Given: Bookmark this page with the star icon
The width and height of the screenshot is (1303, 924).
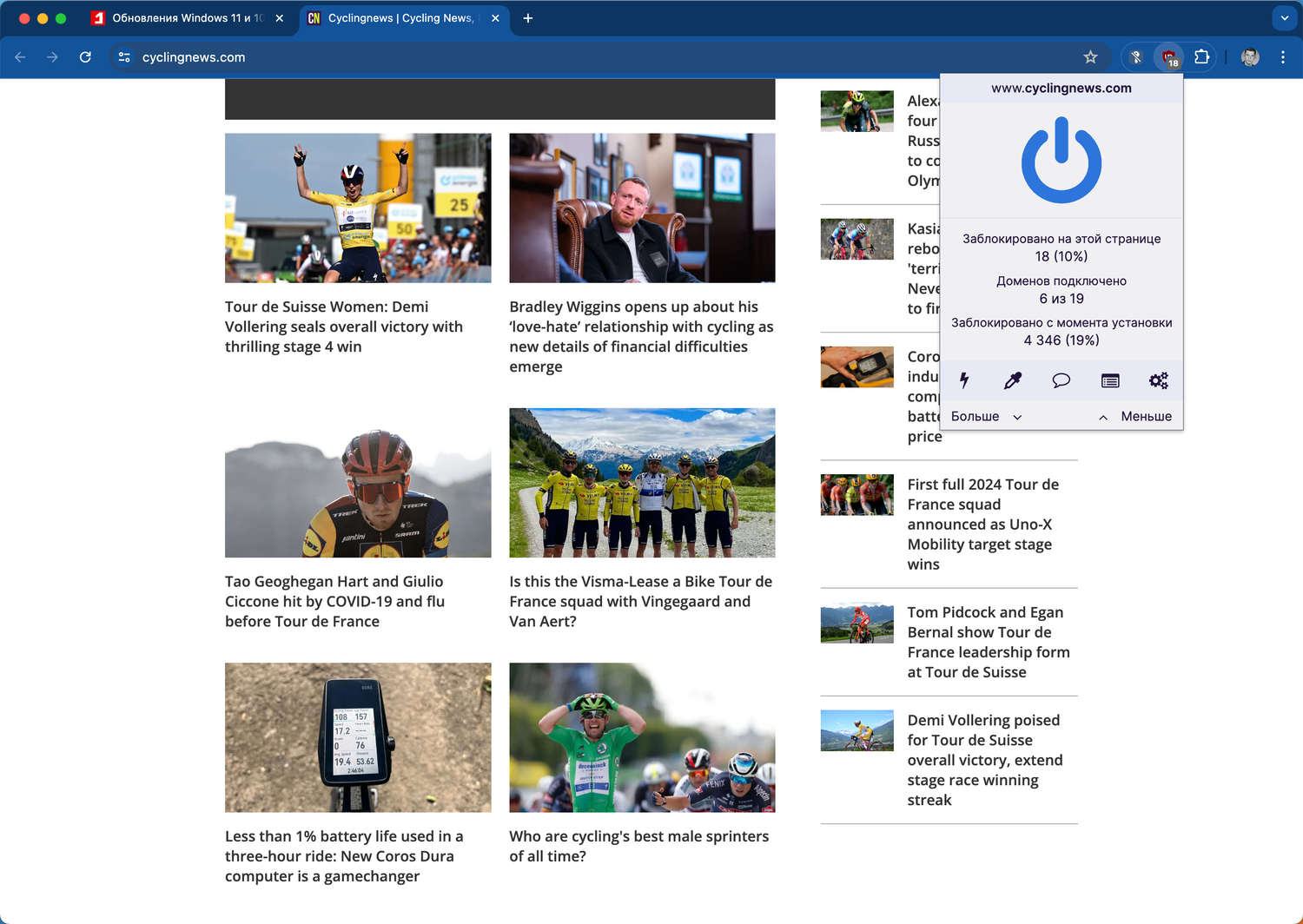Looking at the screenshot, I should point(1090,57).
